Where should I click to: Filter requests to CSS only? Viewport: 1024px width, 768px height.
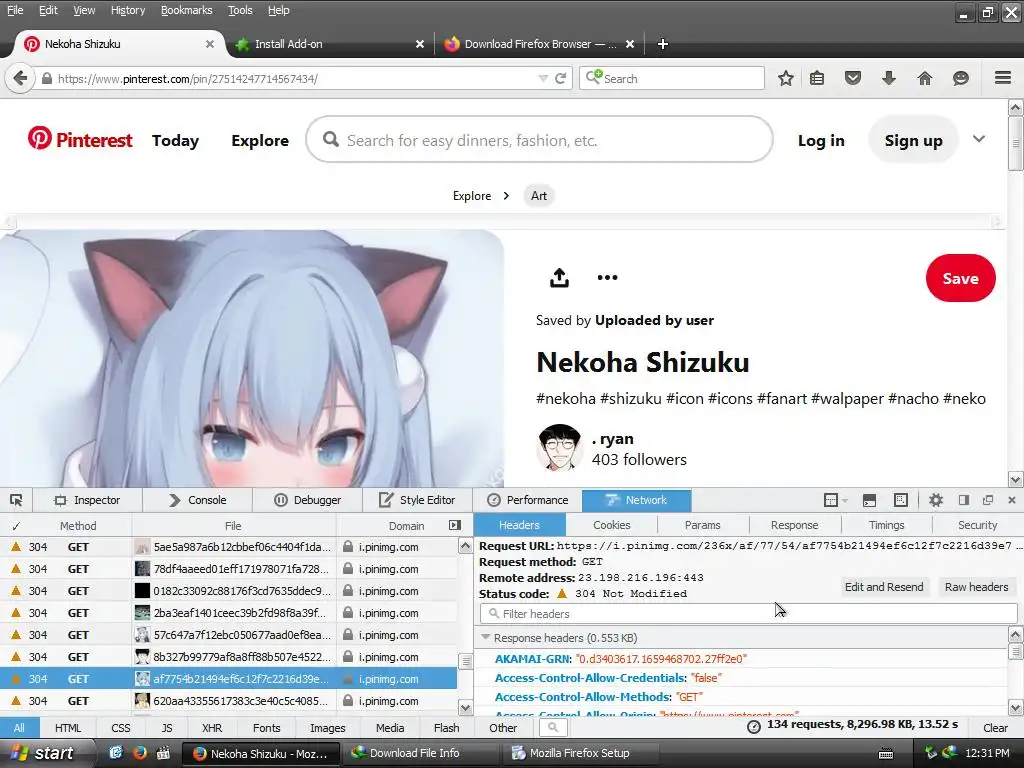point(121,728)
